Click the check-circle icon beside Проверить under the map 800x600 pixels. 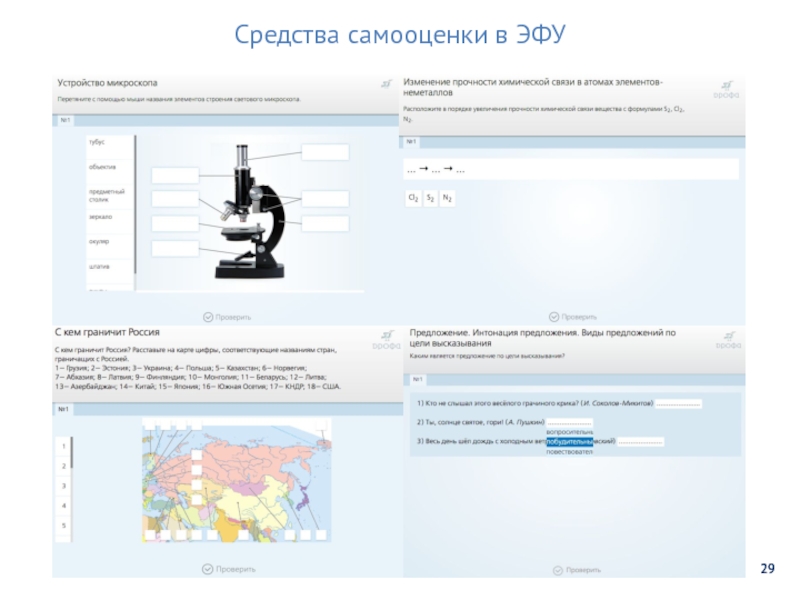[207, 569]
